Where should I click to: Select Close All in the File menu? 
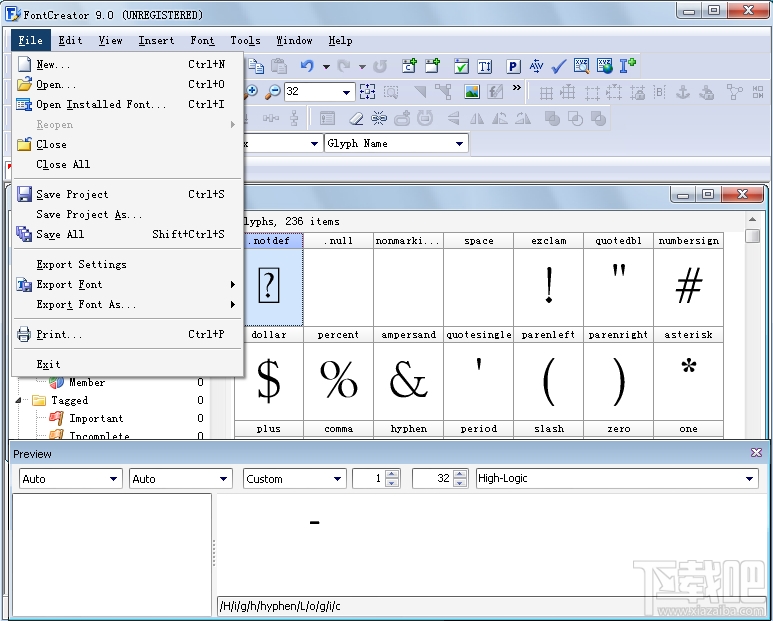(x=128, y=165)
